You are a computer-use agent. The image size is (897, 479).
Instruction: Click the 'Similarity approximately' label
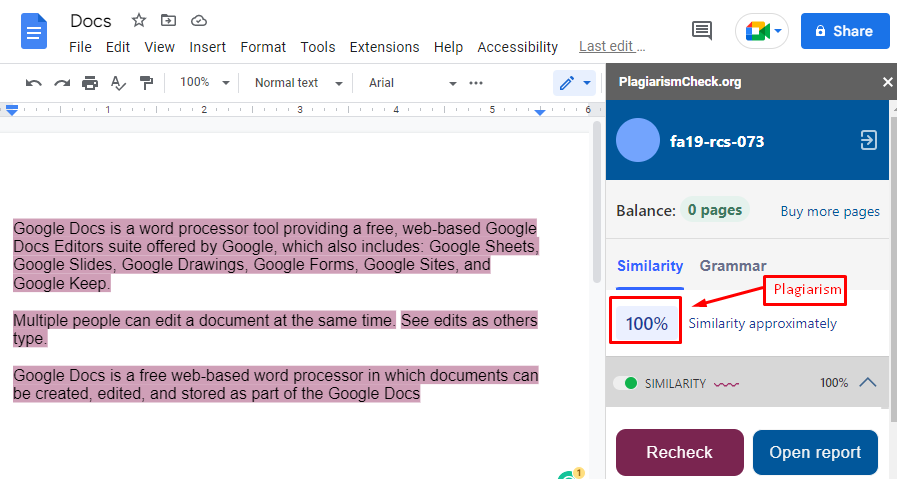762,323
